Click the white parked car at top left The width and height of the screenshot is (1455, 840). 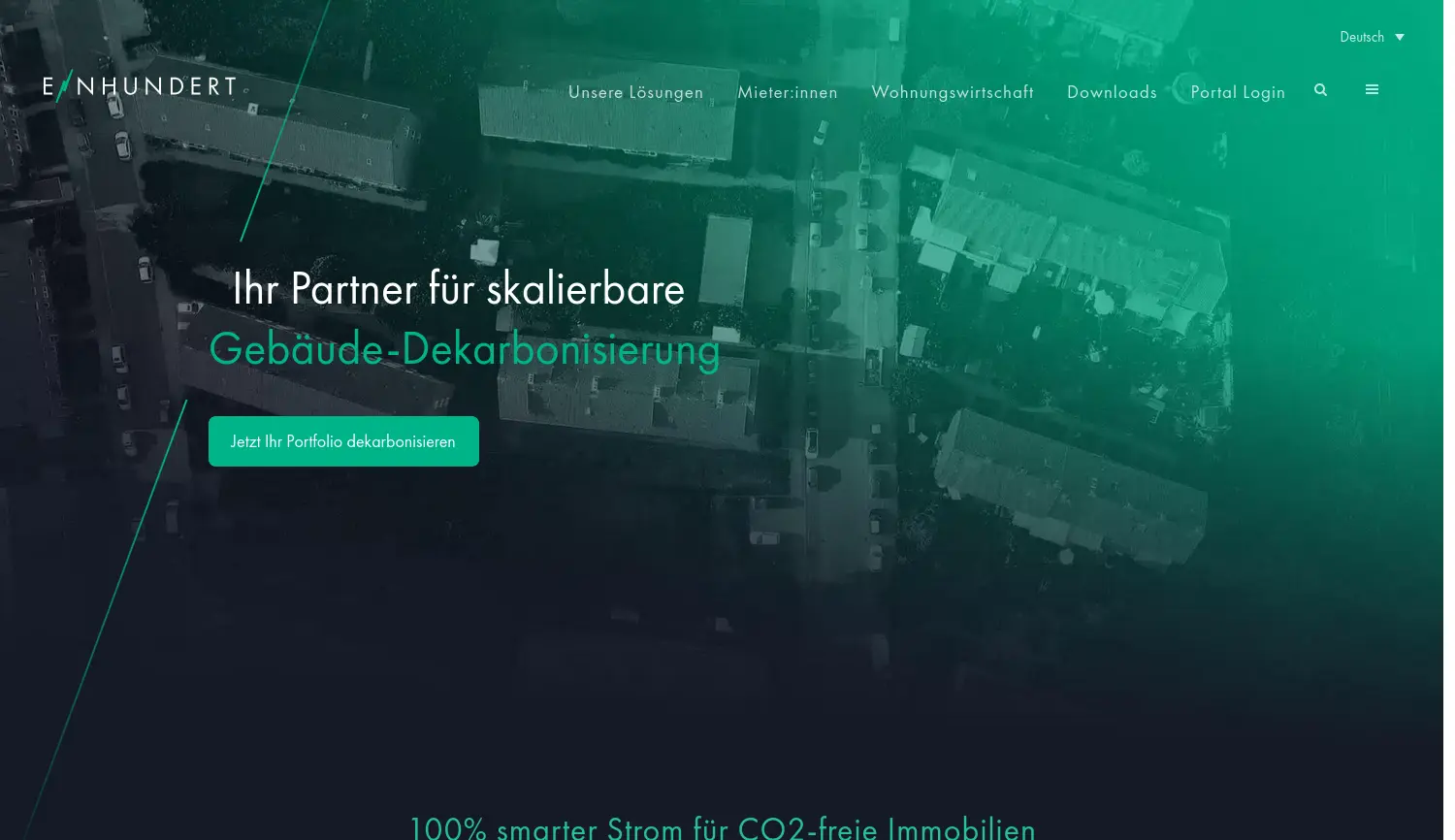pyautogui.click(x=122, y=145)
